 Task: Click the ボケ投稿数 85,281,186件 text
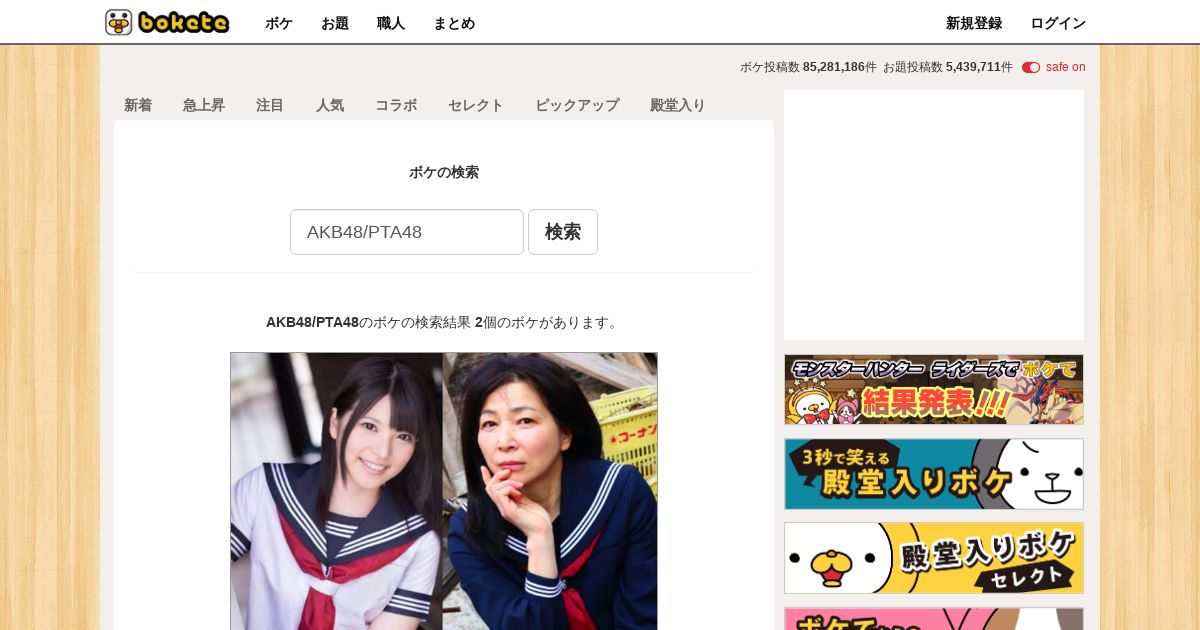click(808, 67)
